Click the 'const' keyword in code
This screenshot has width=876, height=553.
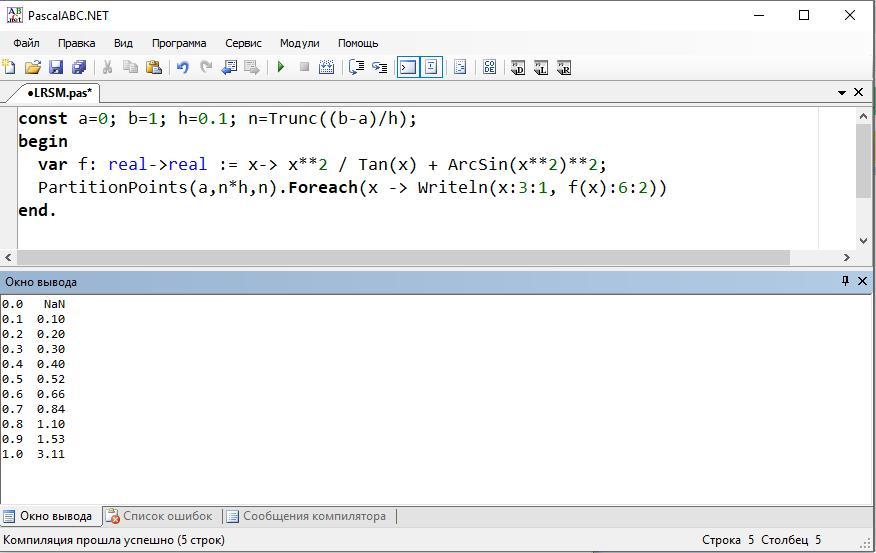(43, 118)
